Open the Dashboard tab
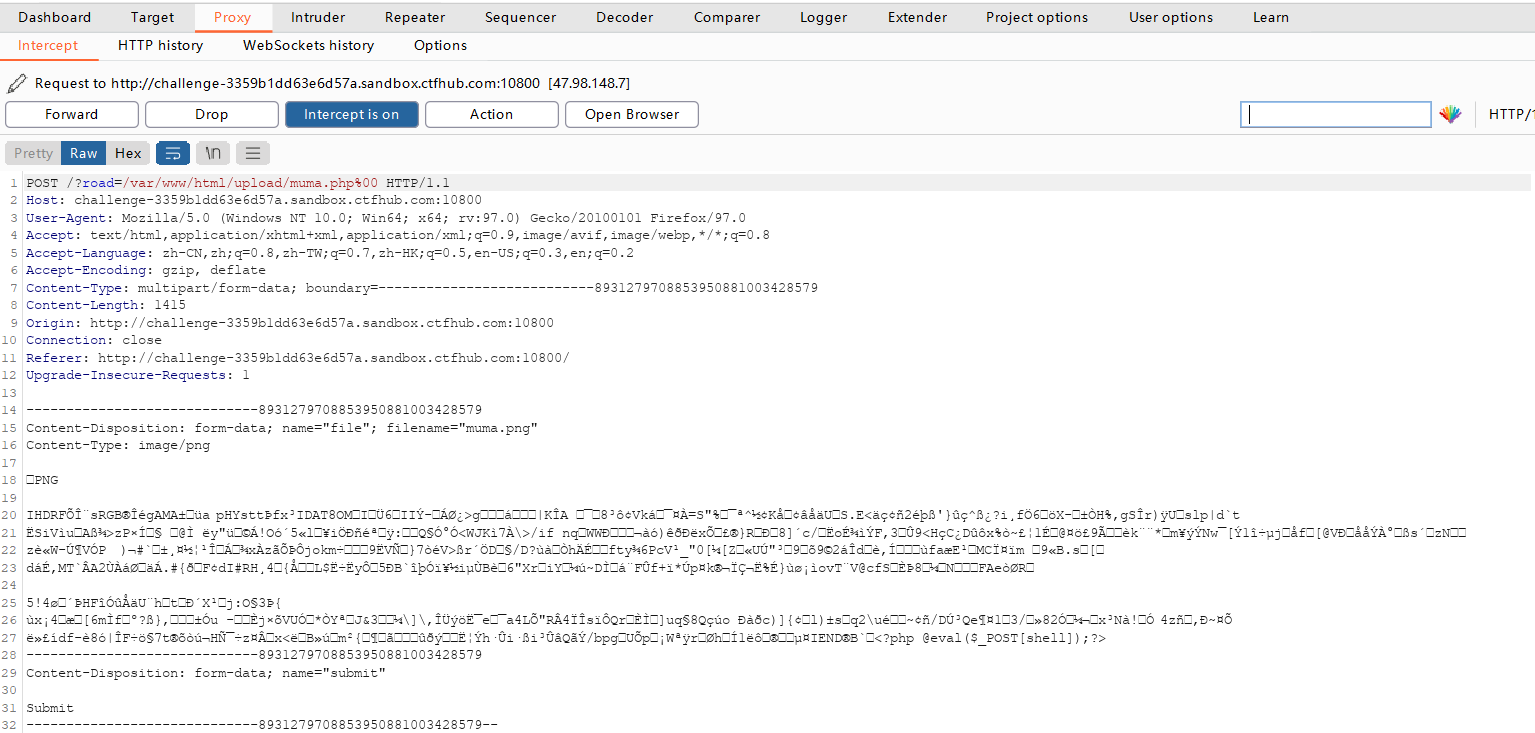1535x733 pixels. tap(54, 17)
